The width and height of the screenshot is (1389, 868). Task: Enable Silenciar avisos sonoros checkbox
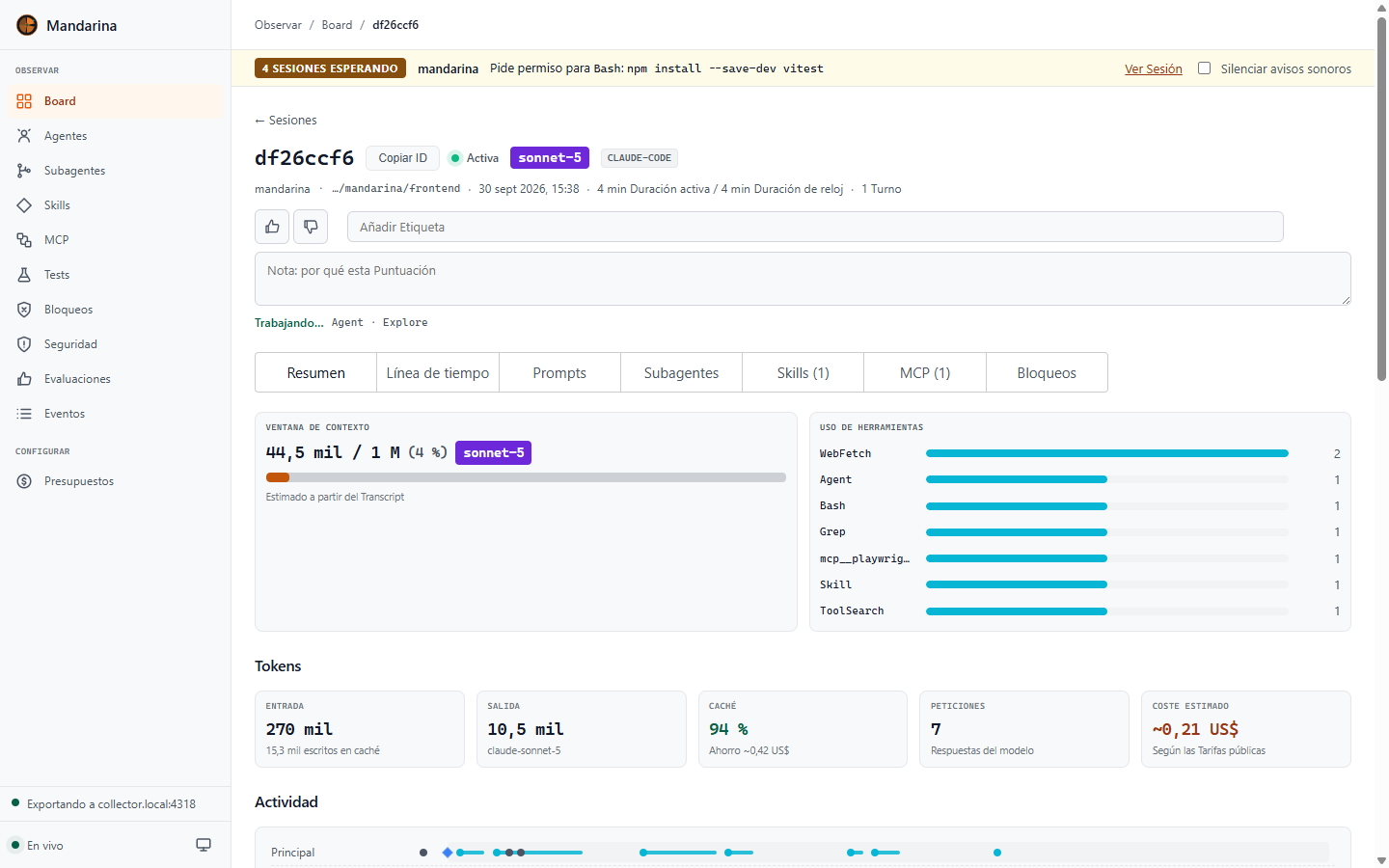tap(1204, 68)
